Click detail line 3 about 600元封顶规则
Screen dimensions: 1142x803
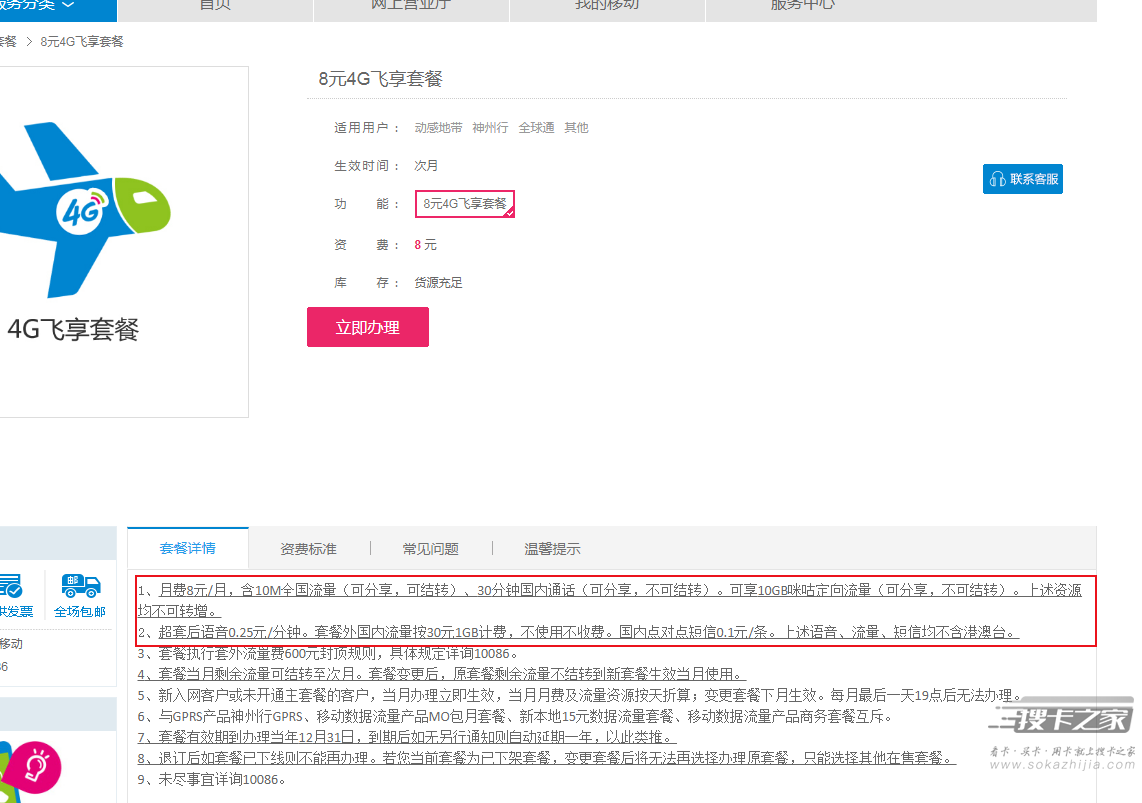point(328,653)
